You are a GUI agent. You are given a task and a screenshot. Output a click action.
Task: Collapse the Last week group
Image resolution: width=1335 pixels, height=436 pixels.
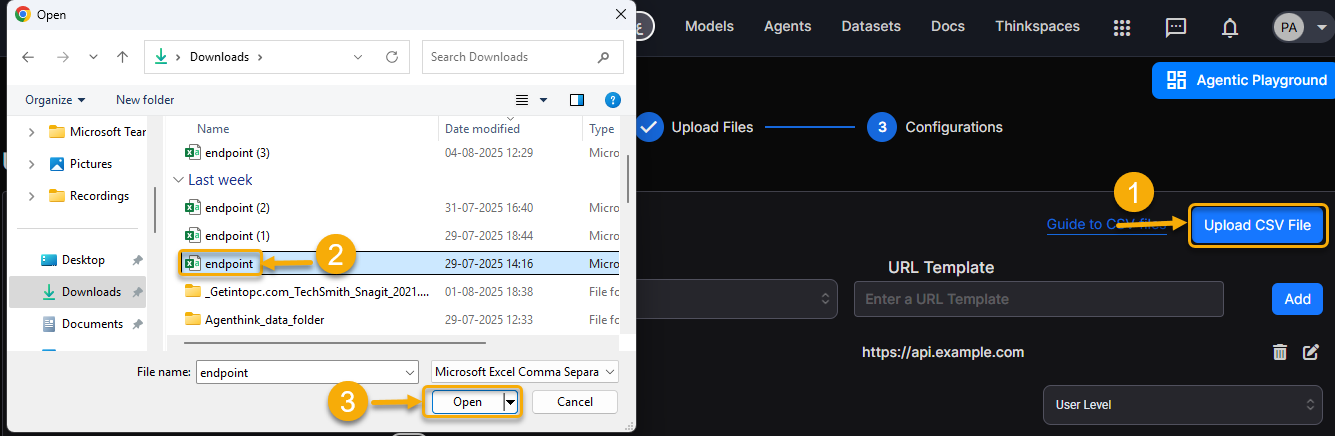(179, 180)
